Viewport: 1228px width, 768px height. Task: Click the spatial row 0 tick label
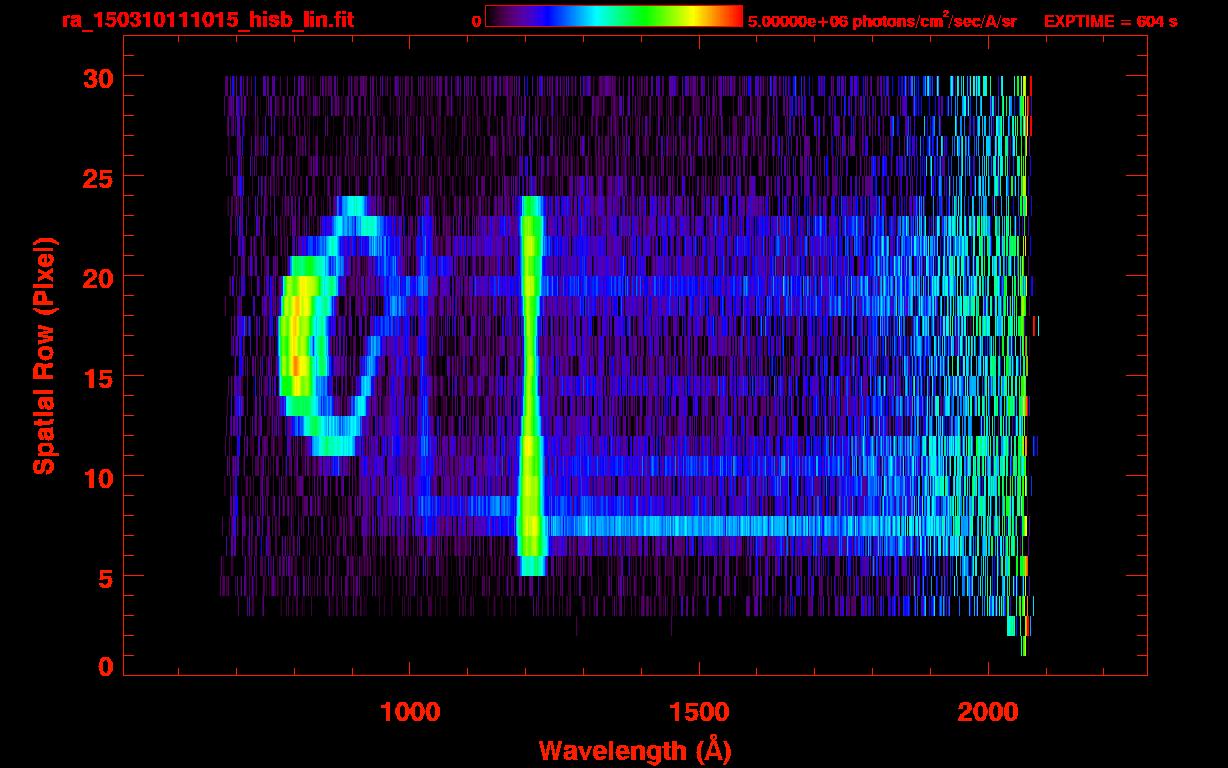tap(107, 667)
